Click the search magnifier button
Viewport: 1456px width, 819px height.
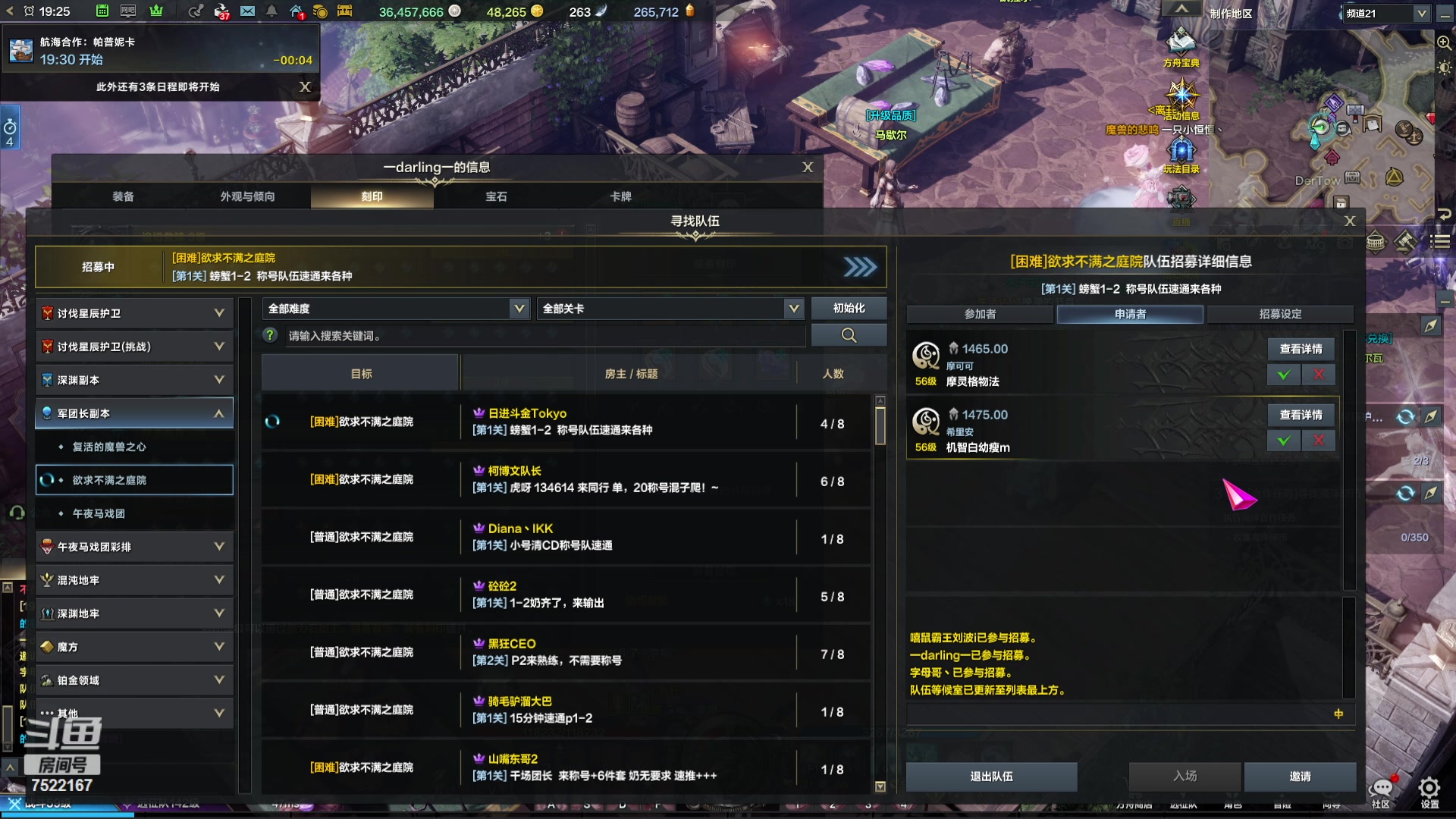click(x=849, y=335)
